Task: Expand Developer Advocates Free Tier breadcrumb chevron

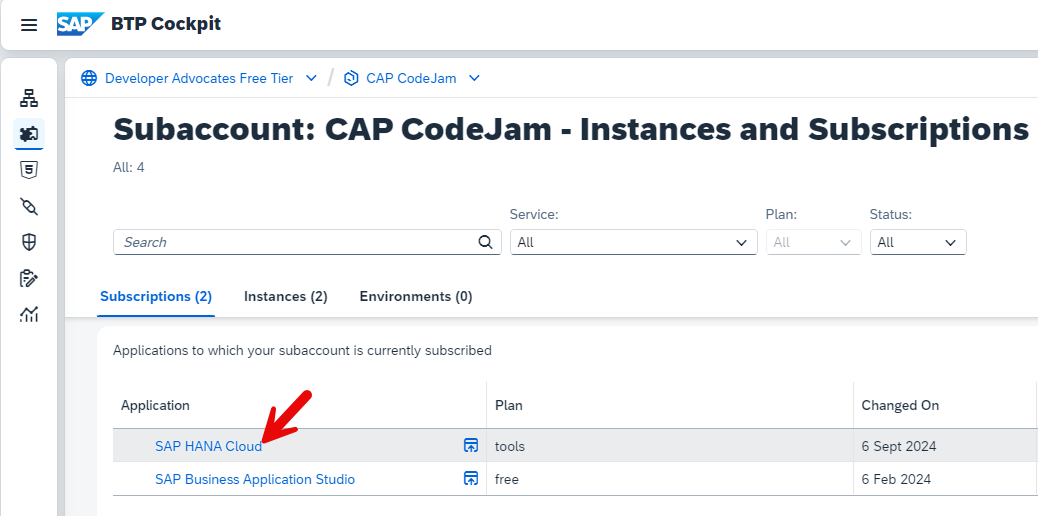Action: (311, 78)
